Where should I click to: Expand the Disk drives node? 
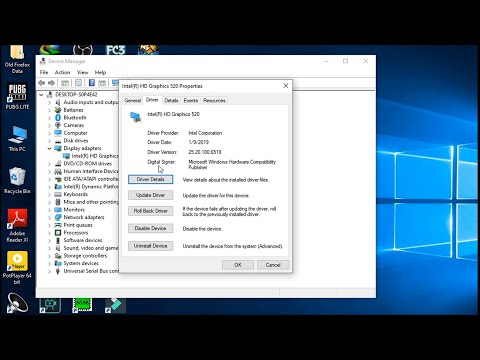pos(49,141)
